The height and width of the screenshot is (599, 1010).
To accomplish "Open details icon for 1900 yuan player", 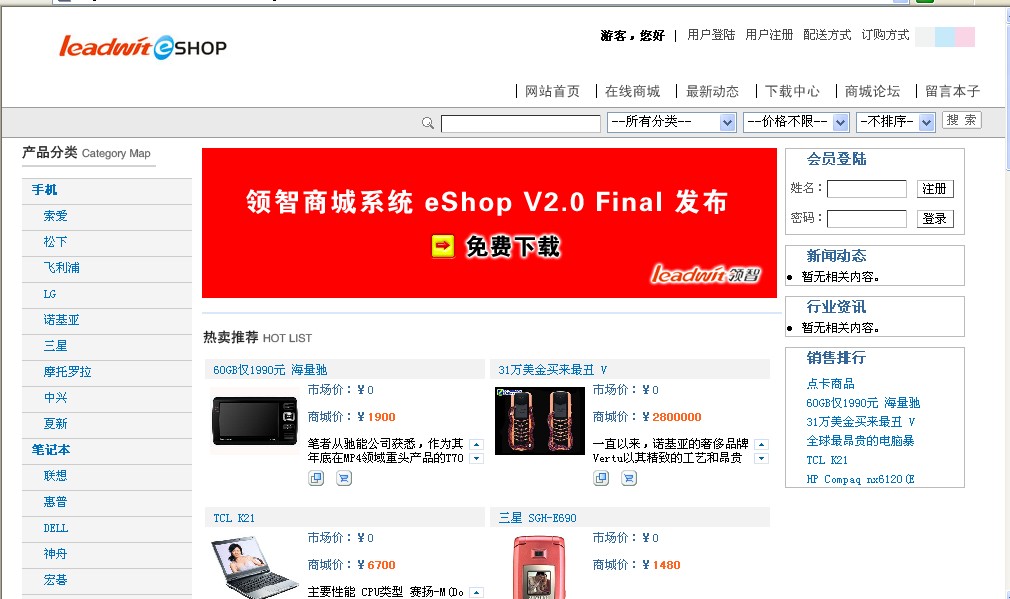I will [x=316, y=479].
